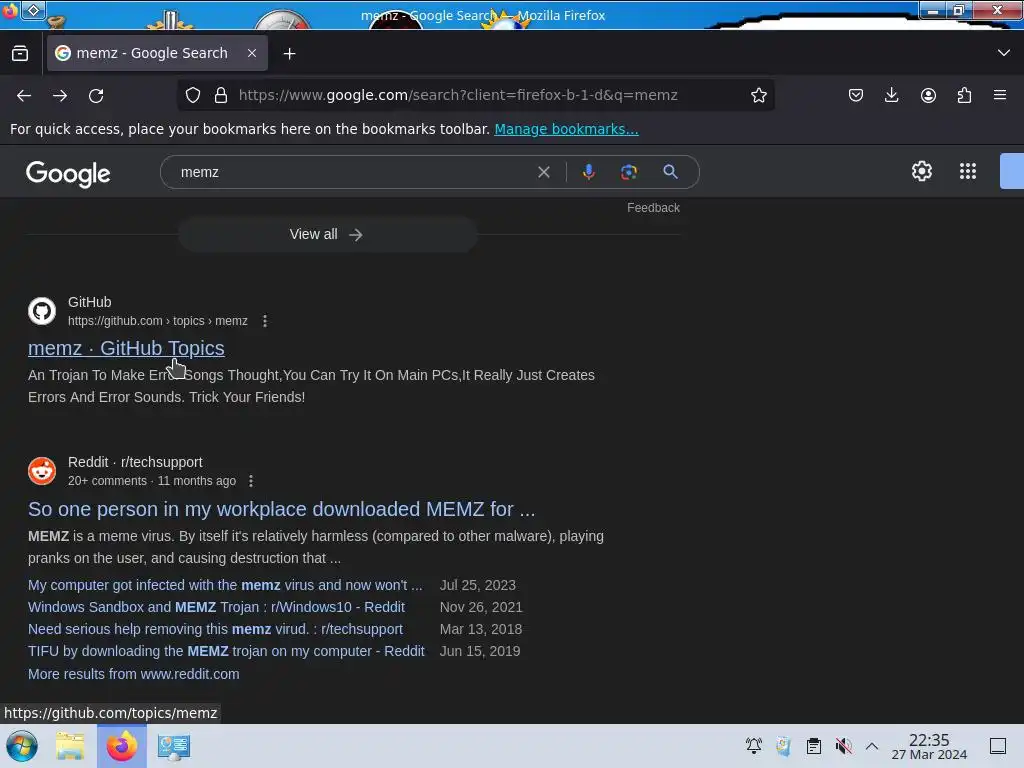Open options for Reddit result
The image size is (1024, 768).
pyautogui.click(x=251, y=481)
